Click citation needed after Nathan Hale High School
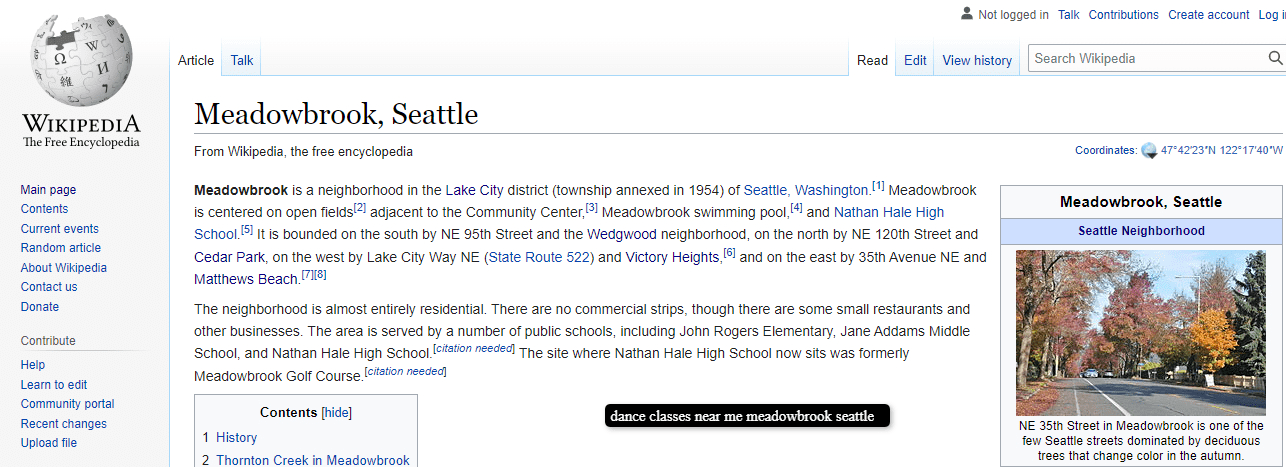1286x467 pixels. point(474,348)
